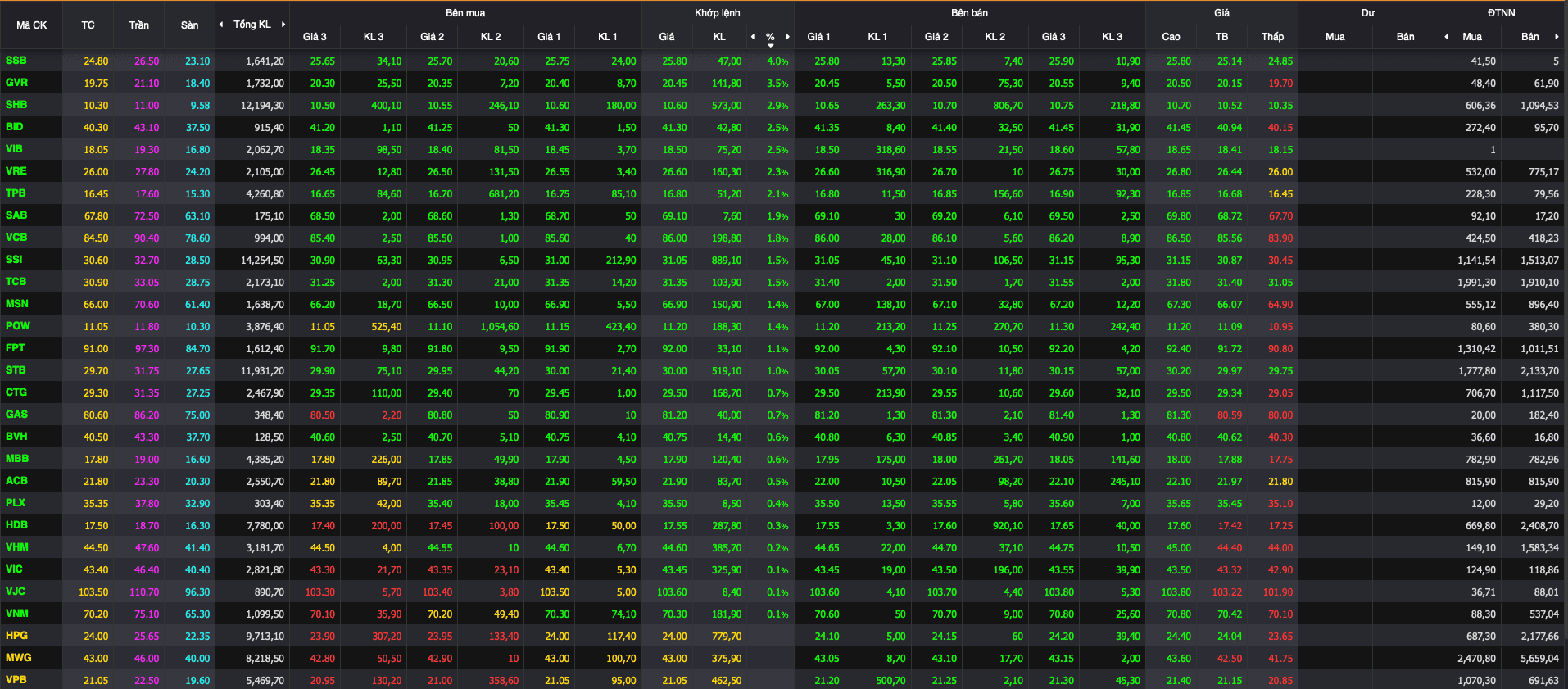Viewport: 1568px width, 689px height.
Task: Click the Thấp price column header
Action: 1272,37
